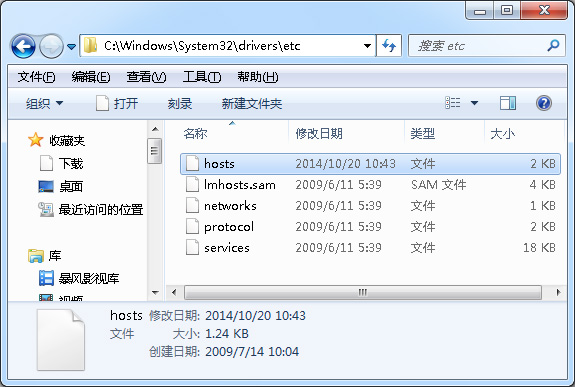Click the star icon beside 收藏夹

click(x=36, y=140)
